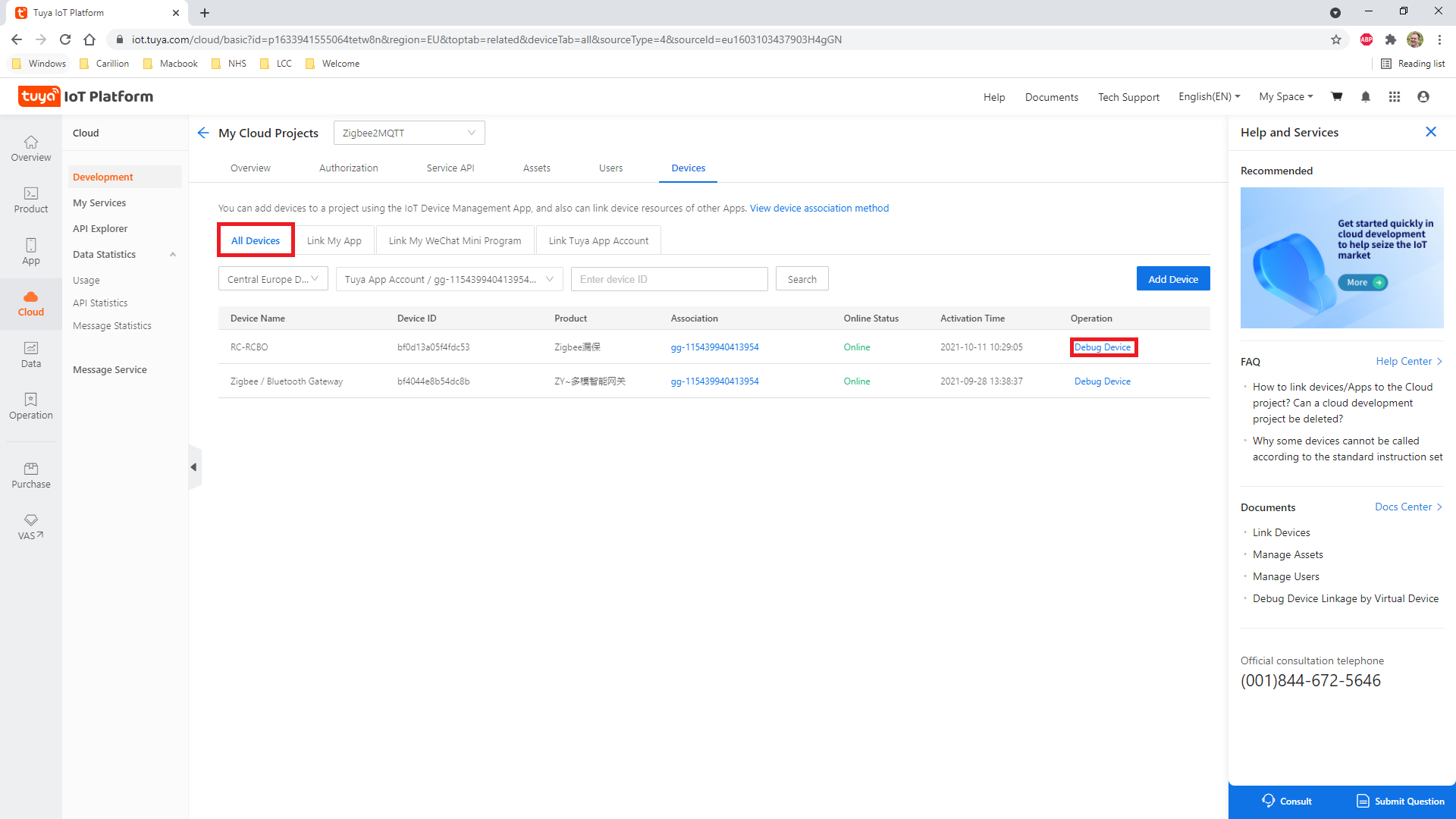
Task: Open the Windows bookmark folder
Action: (x=39, y=64)
